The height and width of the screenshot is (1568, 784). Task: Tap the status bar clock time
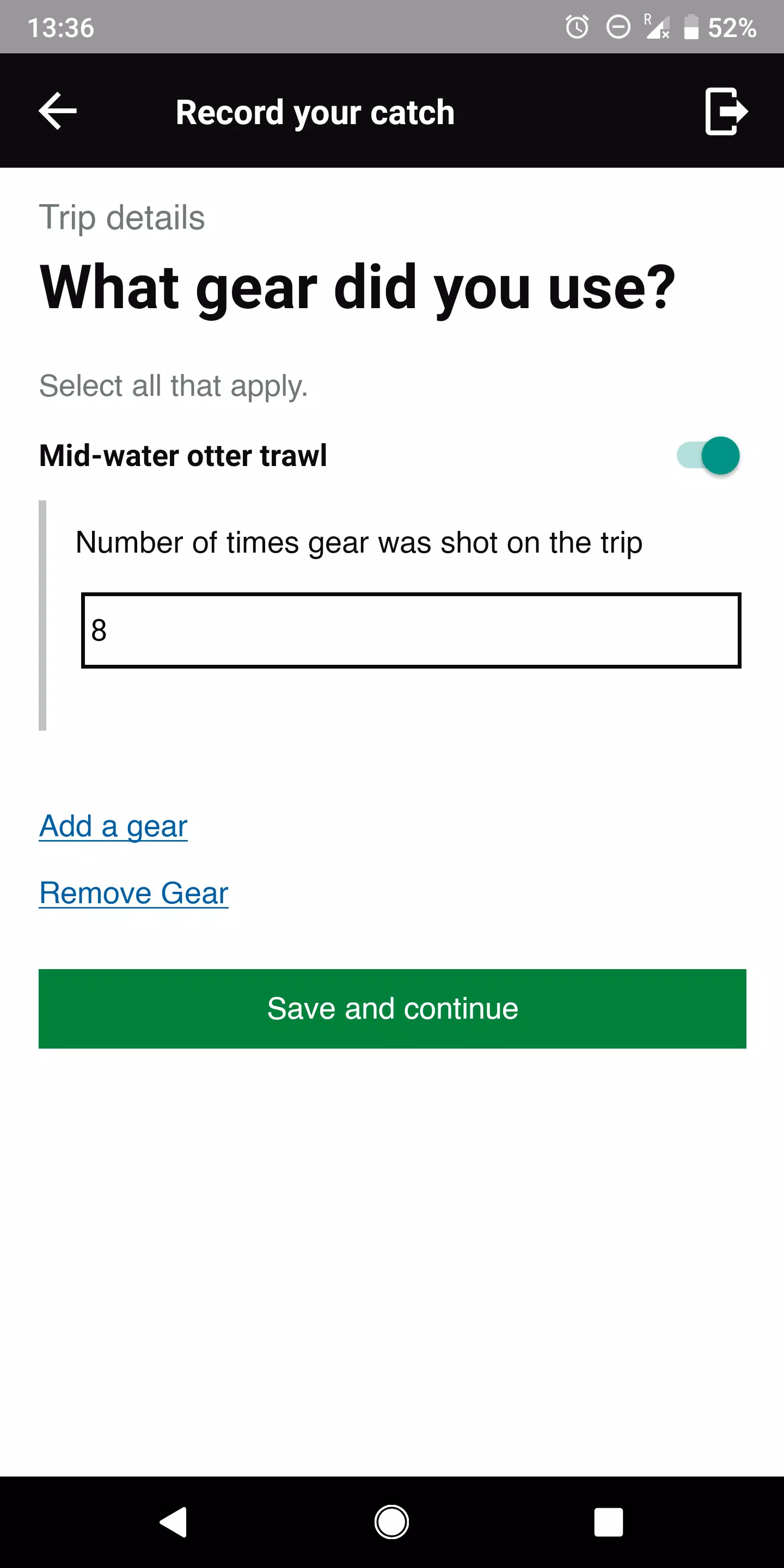click(61, 27)
